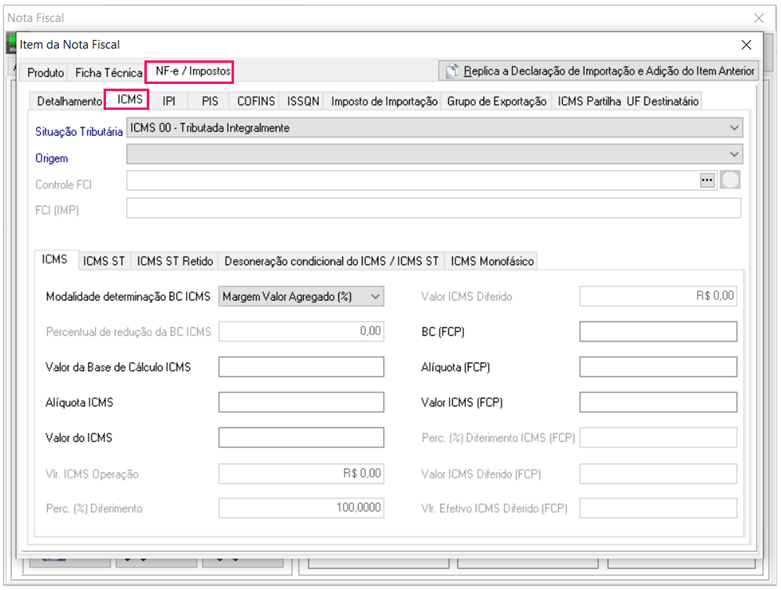Viewport: 781px width, 590px height.
Task: Click the Valor da Base de Cálculo ICMS field
Action: coord(301,367)
